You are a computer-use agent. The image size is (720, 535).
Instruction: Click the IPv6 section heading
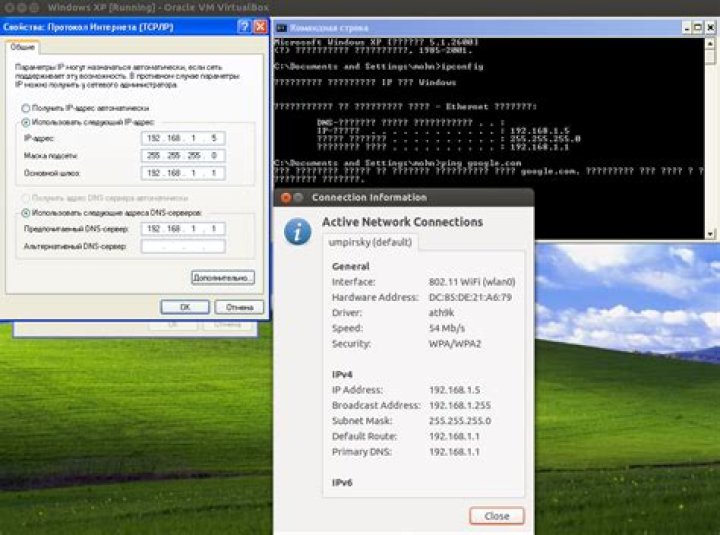pos(342,483)
